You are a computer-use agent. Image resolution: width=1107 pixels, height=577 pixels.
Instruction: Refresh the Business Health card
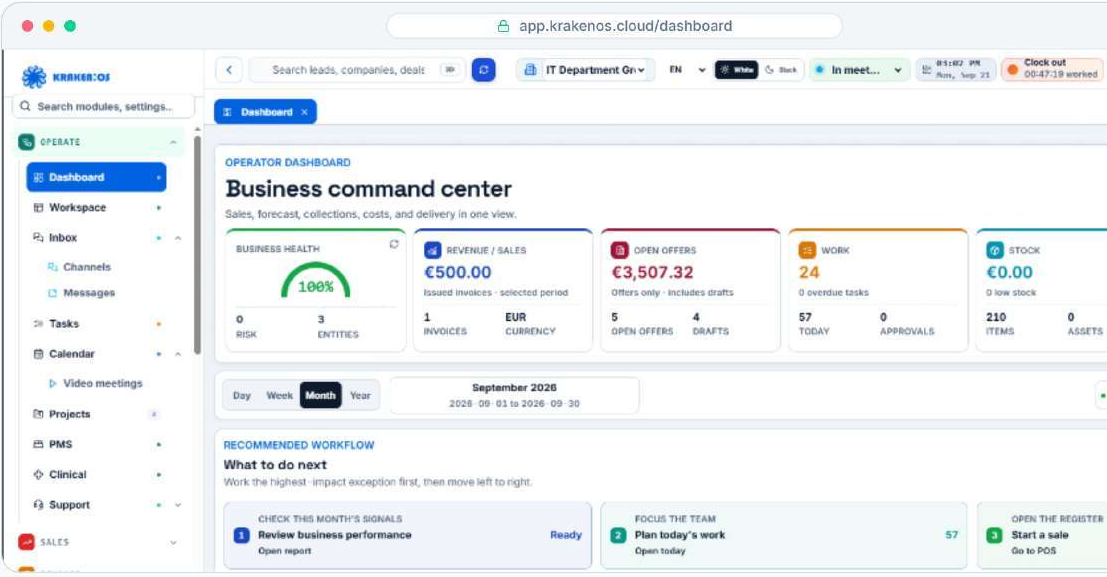click(394, 244)
